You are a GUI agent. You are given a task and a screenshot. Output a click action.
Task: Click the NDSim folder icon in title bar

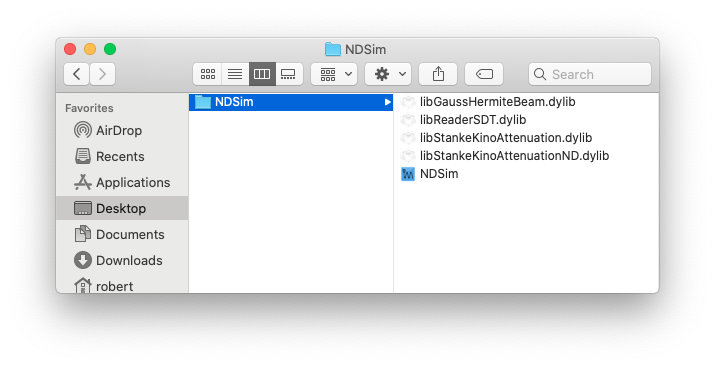tap(332, 49)
